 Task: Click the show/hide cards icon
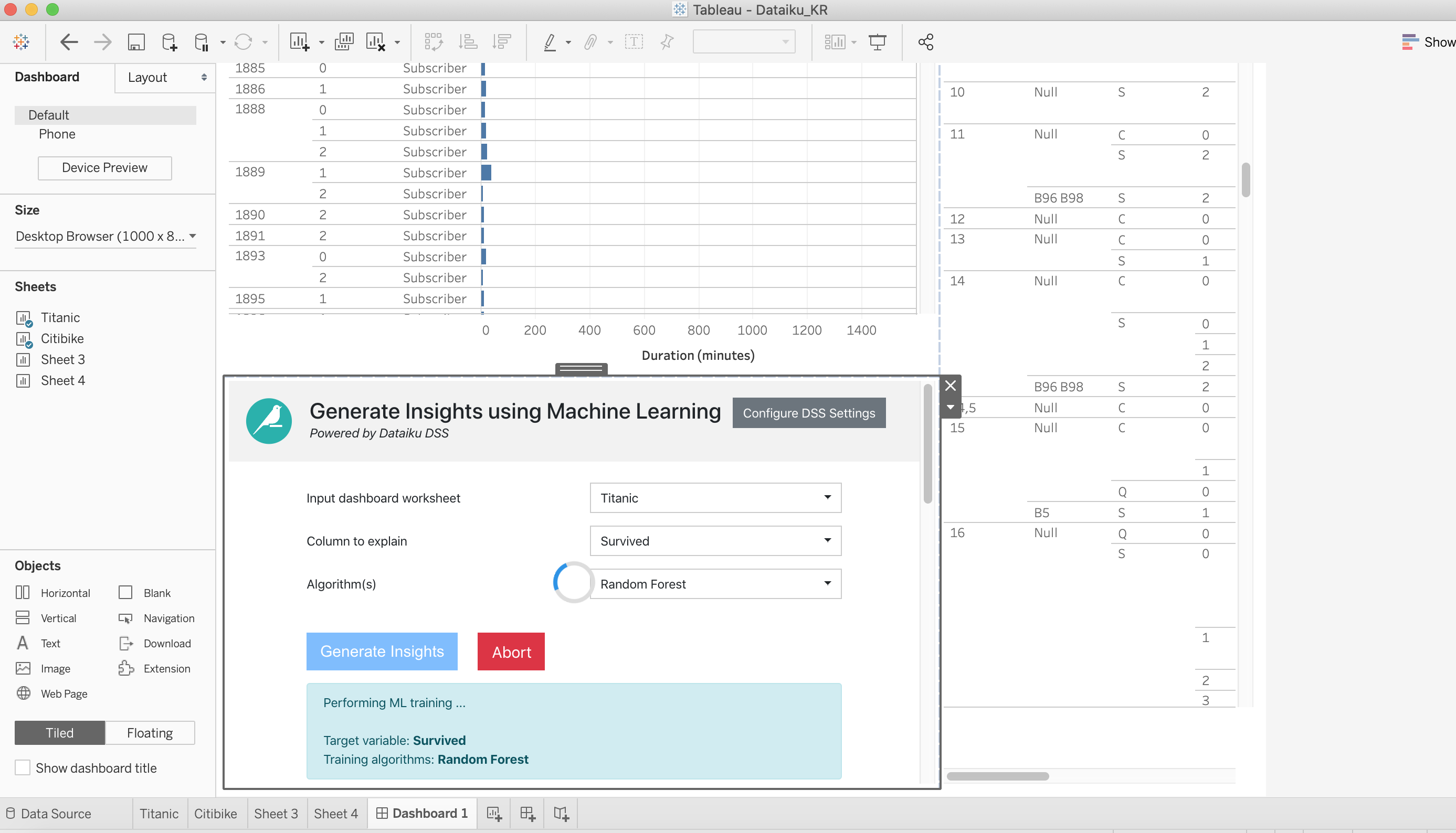click(835, 42)
